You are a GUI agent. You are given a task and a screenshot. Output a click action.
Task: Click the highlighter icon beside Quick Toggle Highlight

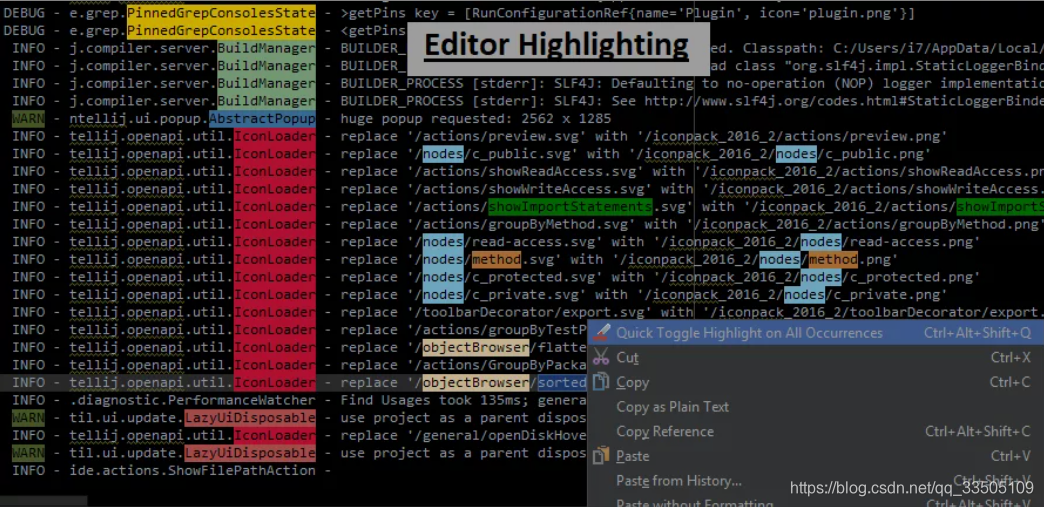[x=601, y=332]
